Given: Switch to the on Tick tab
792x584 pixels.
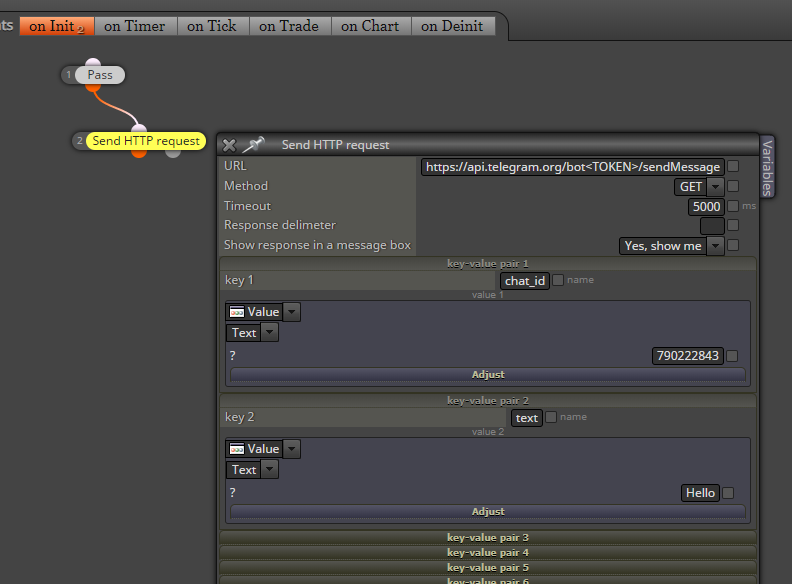Looking at the screenshot, I should click(212, 26).
